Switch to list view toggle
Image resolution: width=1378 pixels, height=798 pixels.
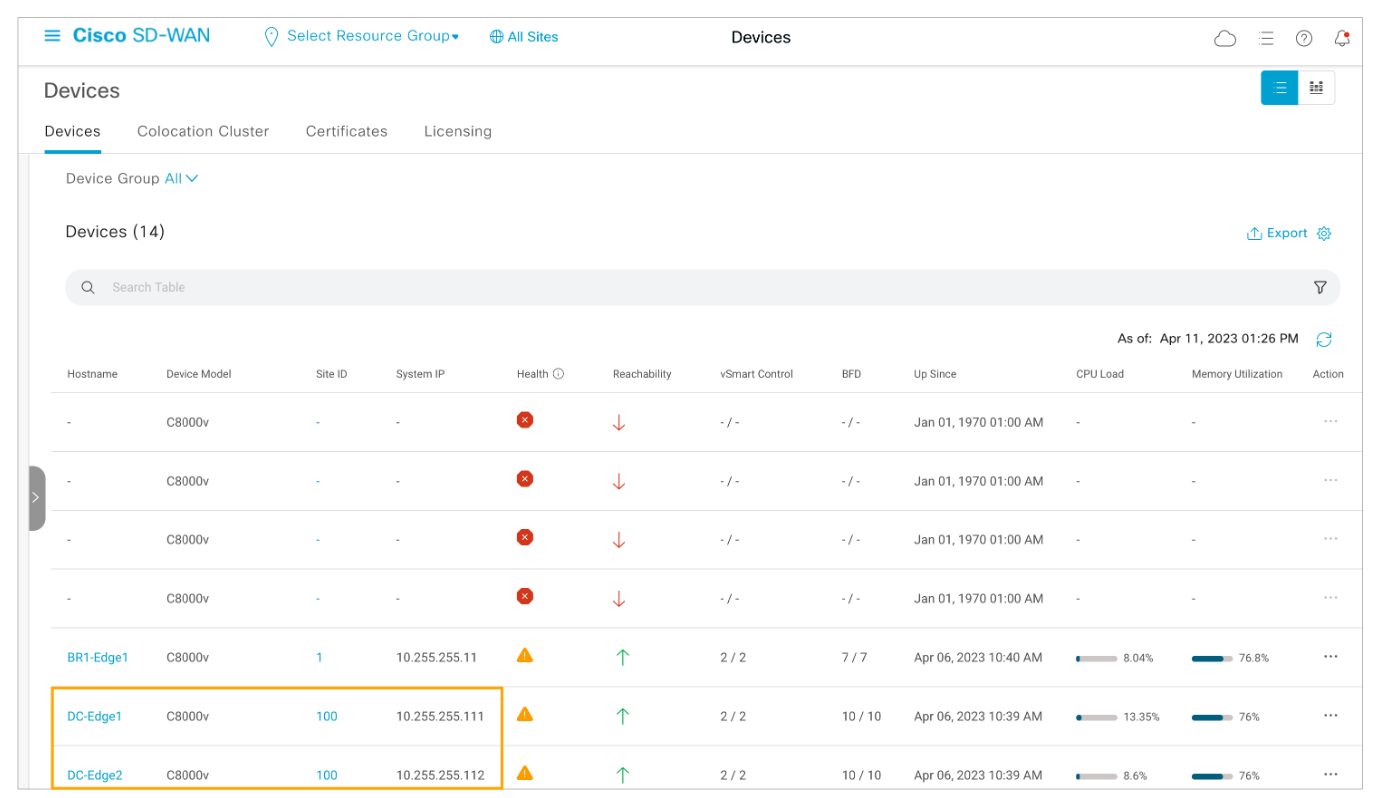(x=1279, y=88)
